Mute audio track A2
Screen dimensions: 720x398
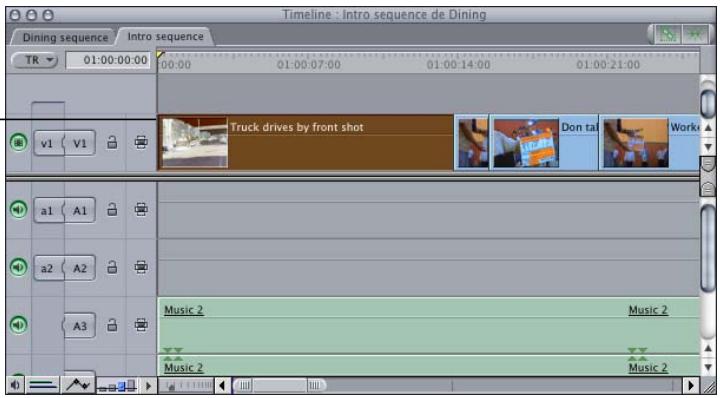point(18,267)
